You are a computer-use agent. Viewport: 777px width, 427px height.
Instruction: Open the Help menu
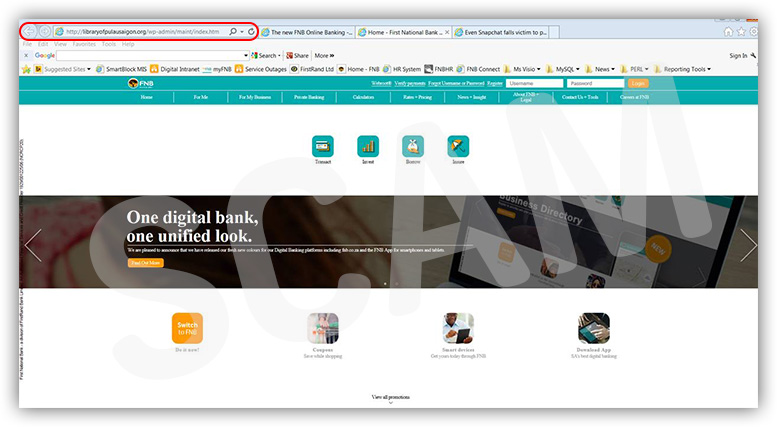128,44
